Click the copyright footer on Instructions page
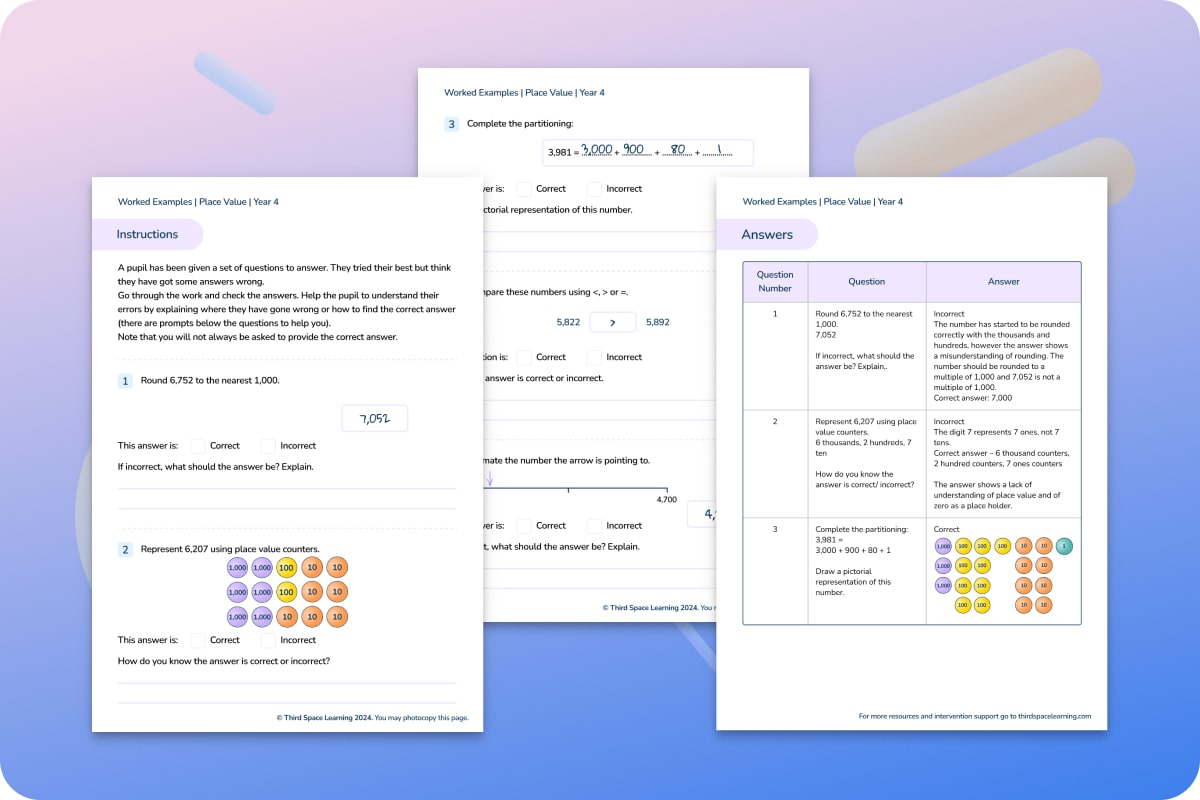1200x800 pixels. 372,718
